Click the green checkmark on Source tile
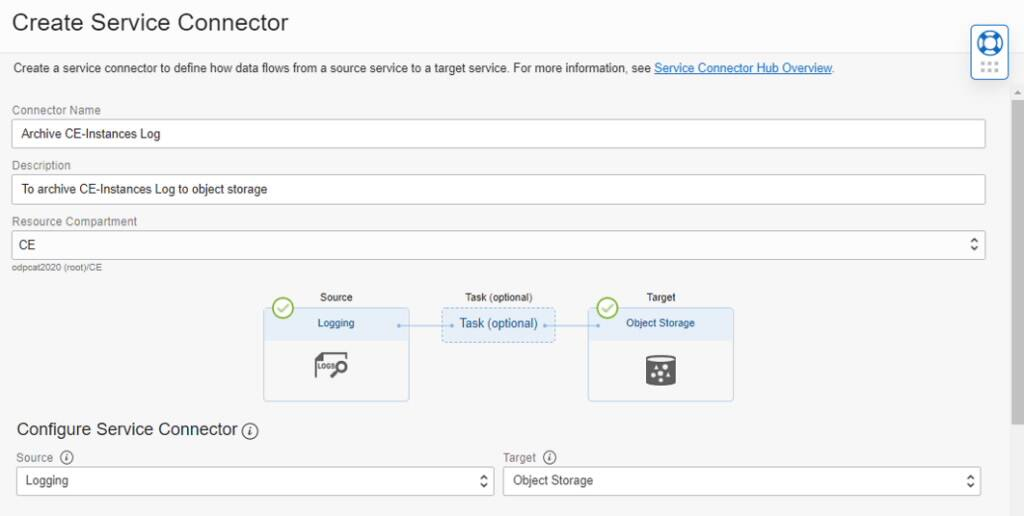The width and height of the screenshot is (1024, 516). [283, 308]
